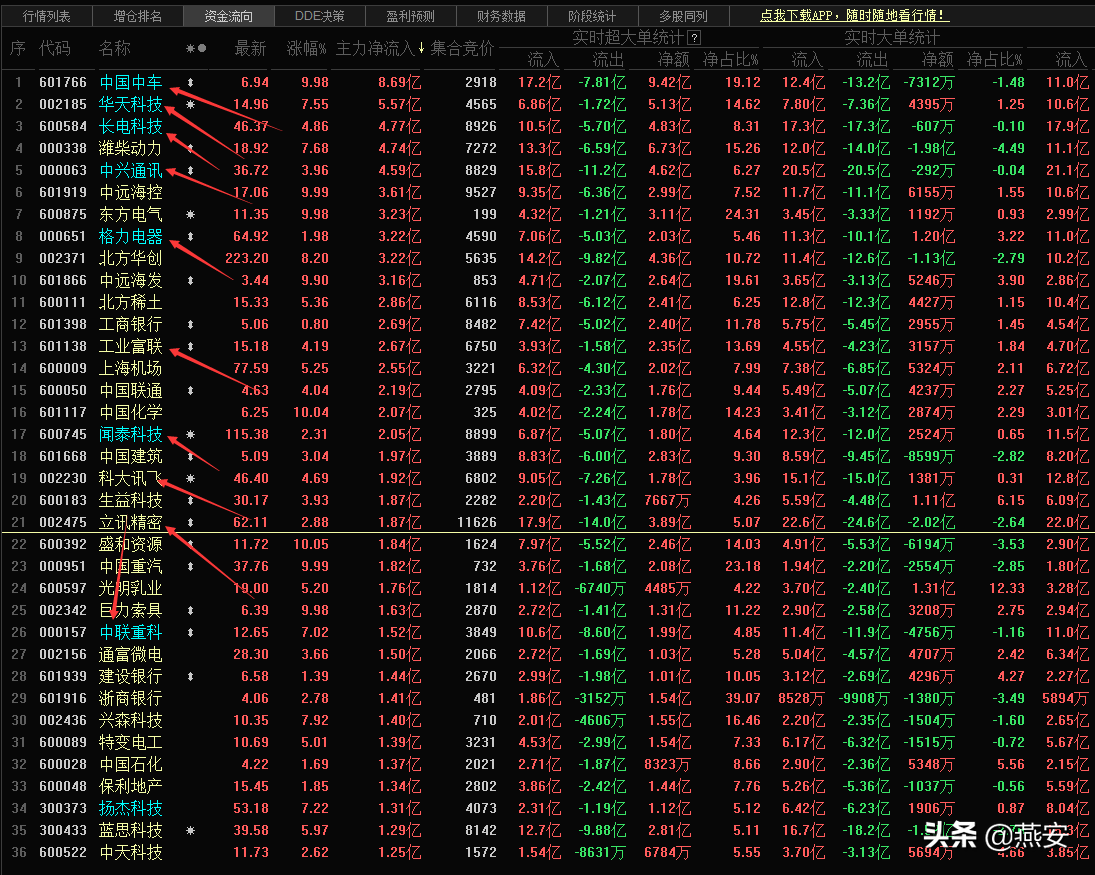Sort by the 最新 column header
Screen dimensions: 1095x875
click(x=251, y=48)
